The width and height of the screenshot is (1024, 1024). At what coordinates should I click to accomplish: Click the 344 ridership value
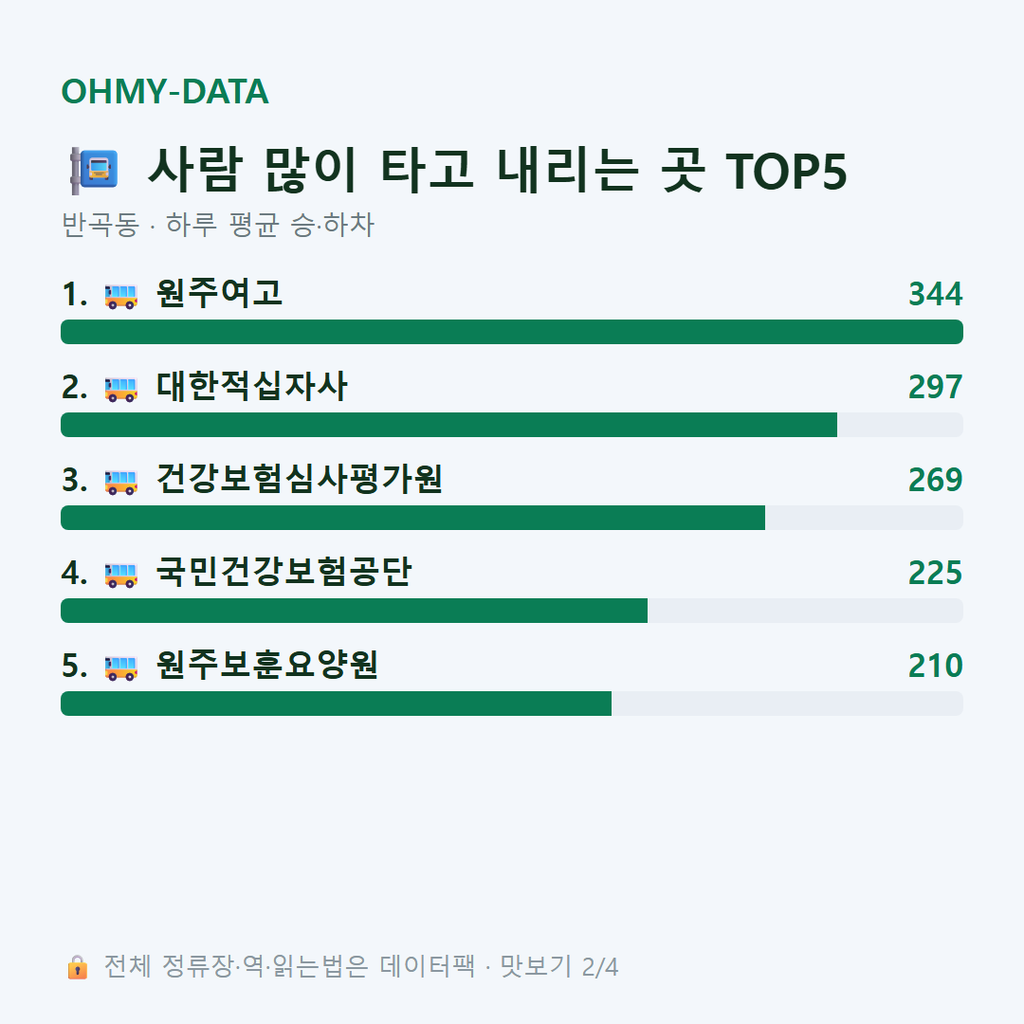point(935,294)
